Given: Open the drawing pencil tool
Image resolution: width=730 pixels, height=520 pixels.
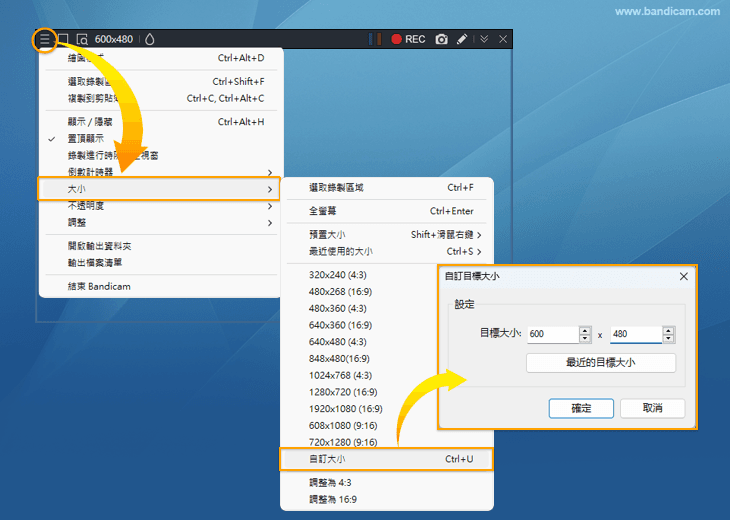Looking at the screenshot, I should coord(462,39).
